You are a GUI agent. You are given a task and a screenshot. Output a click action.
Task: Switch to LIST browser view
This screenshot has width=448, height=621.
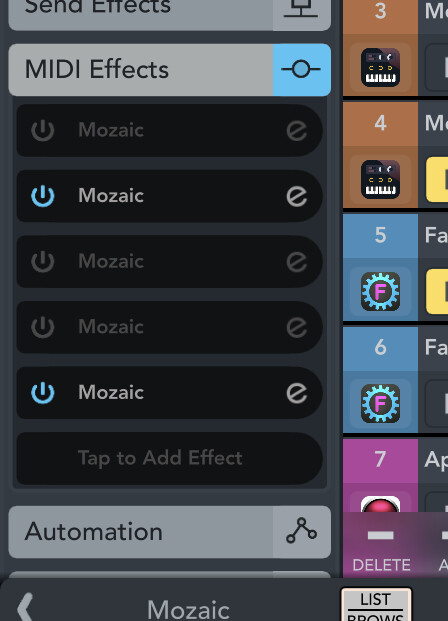376,605
